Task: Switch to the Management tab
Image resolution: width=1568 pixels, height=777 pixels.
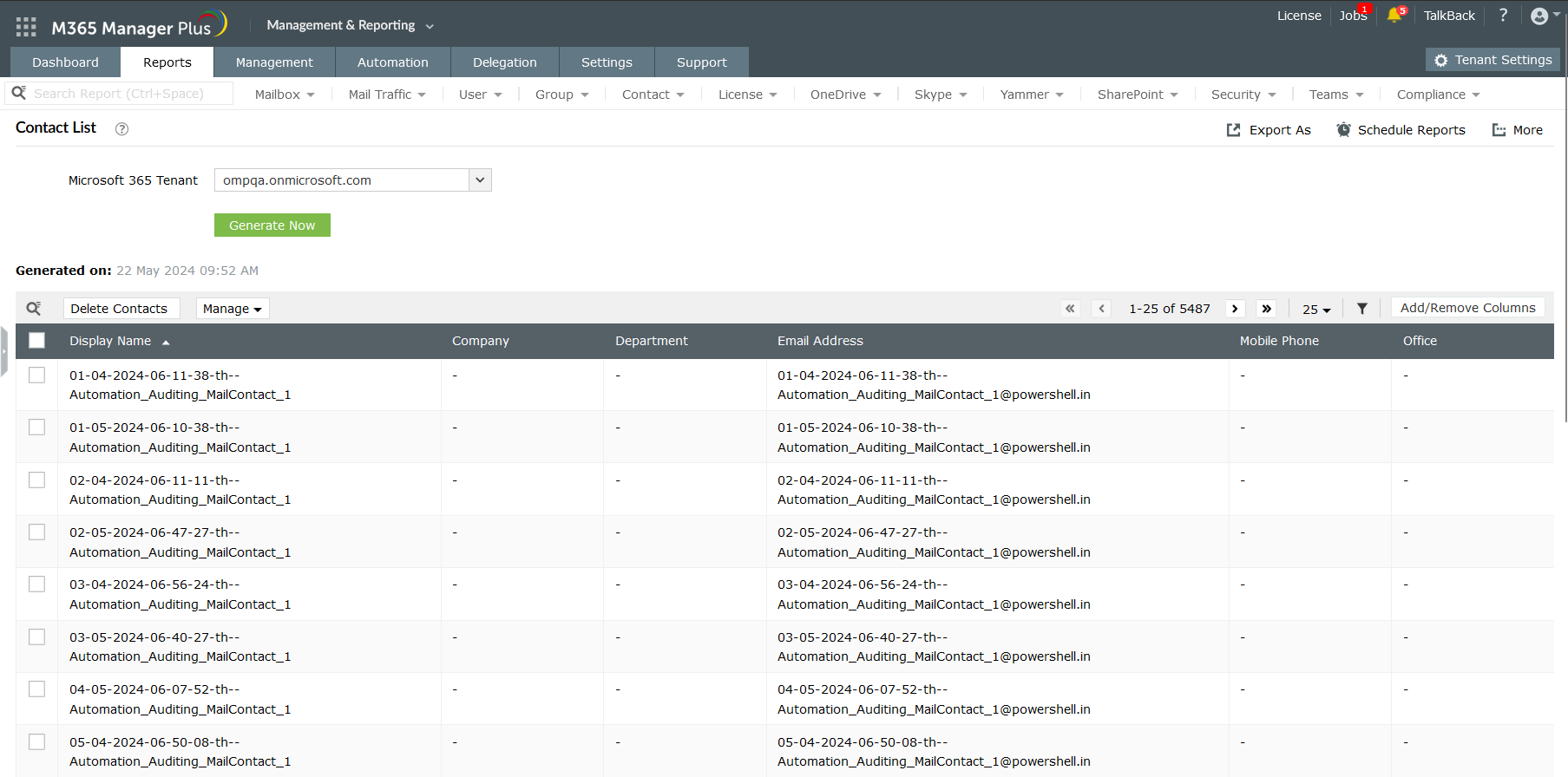Action: click(x=274, y=62)
